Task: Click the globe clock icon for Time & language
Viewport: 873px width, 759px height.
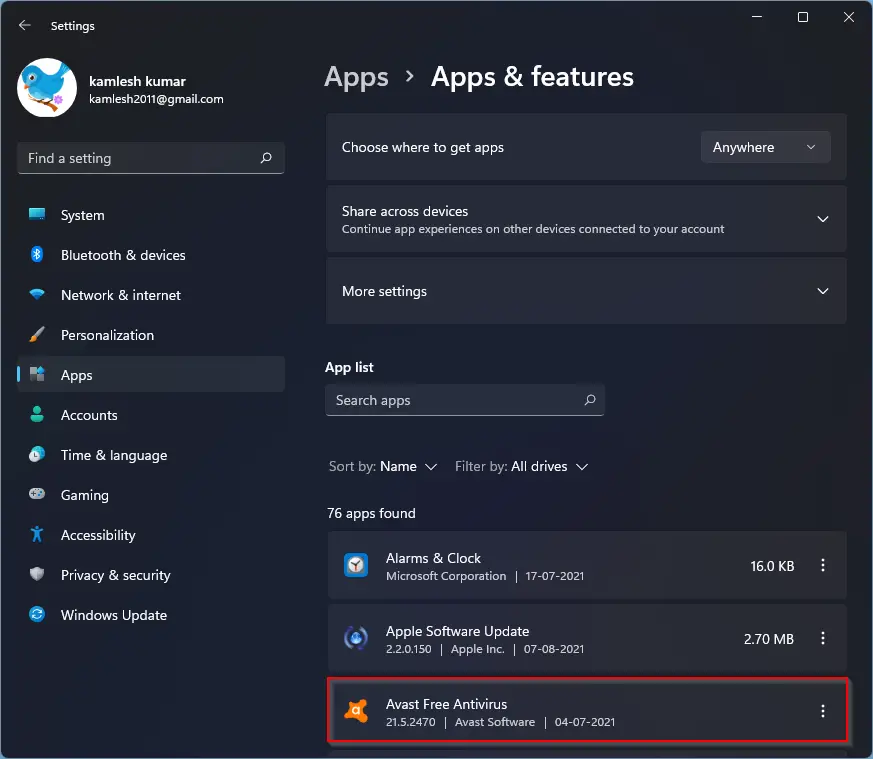Action: pos(37,454)
